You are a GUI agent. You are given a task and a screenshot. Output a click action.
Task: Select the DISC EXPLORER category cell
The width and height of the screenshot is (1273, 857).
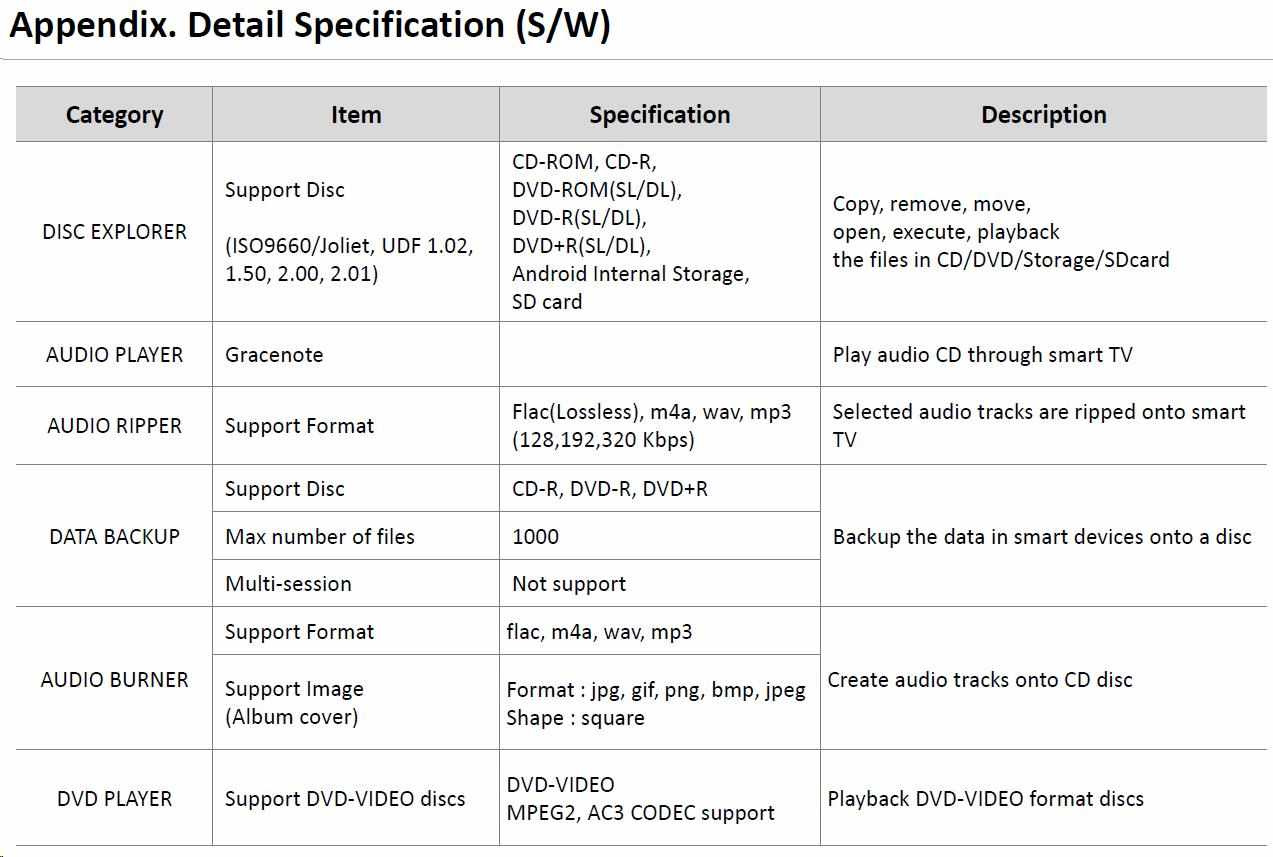click(x=114, y=232)
